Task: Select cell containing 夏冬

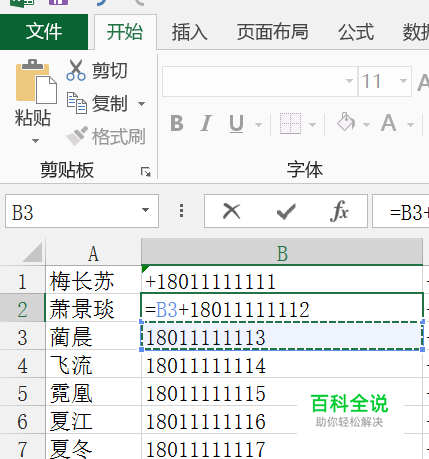Action: point(93,448)
